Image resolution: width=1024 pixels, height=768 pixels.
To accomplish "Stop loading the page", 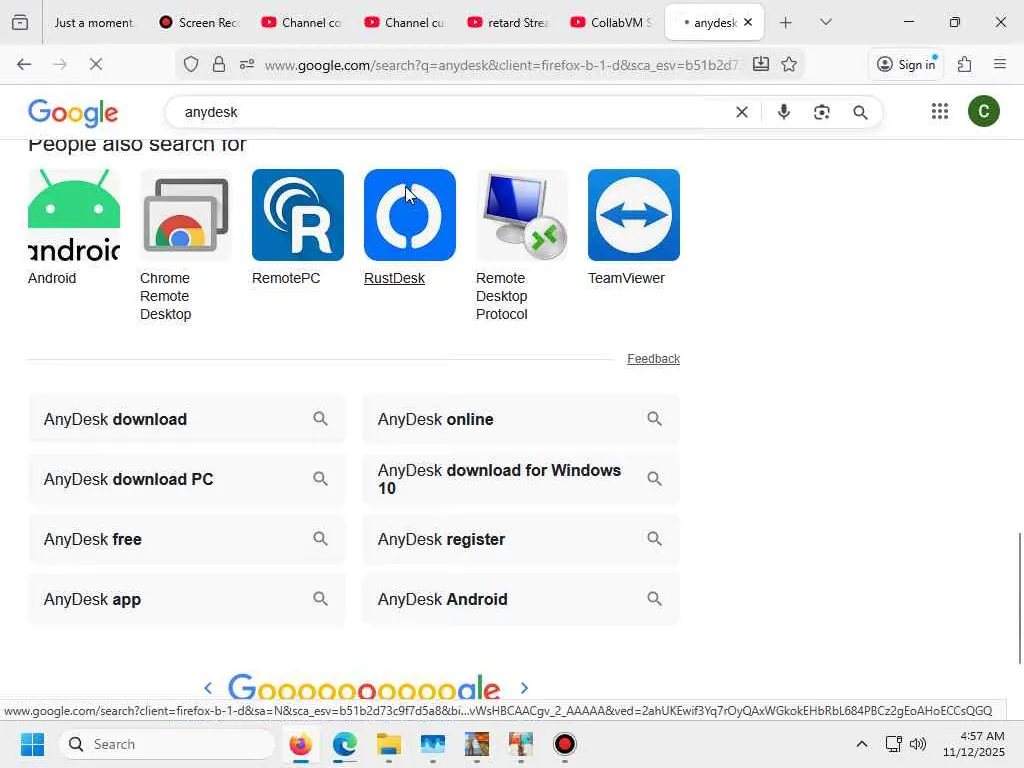I will [95, 64].
